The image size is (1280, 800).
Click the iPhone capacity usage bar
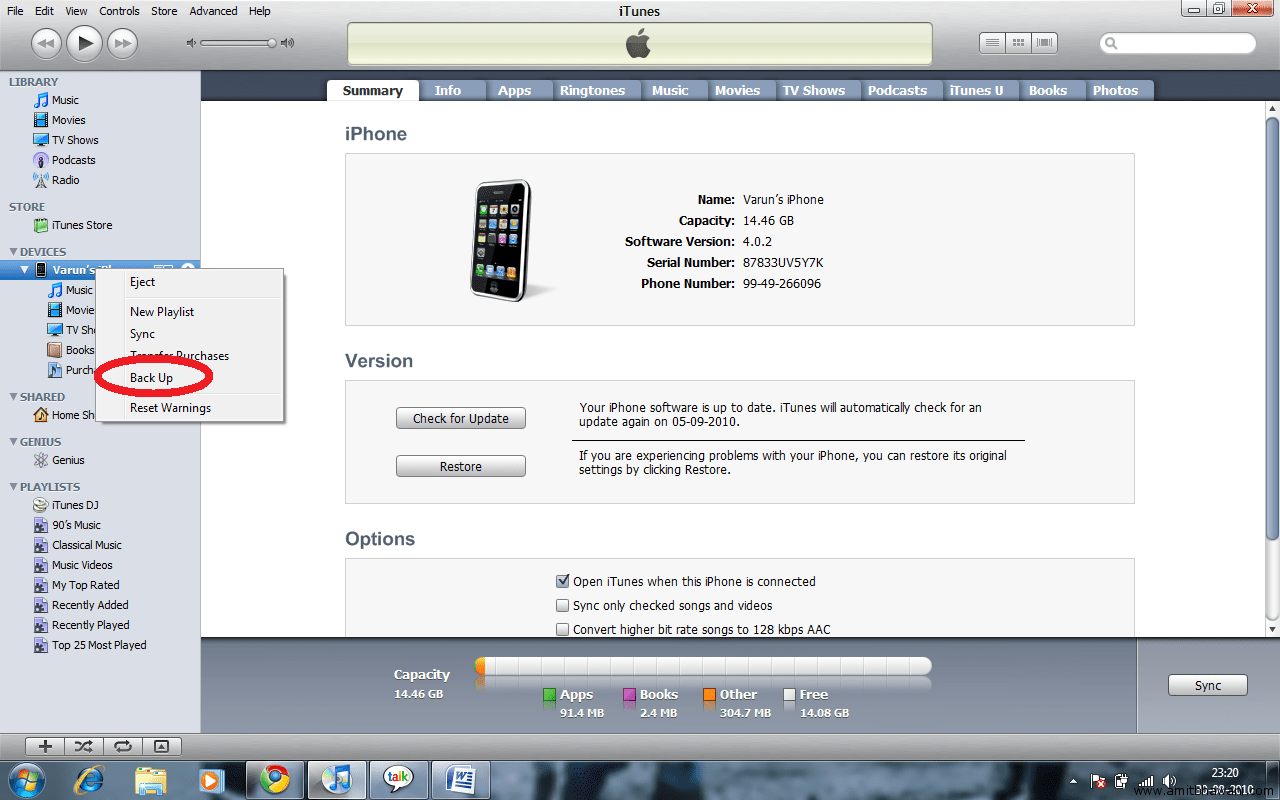click(703, 666)
